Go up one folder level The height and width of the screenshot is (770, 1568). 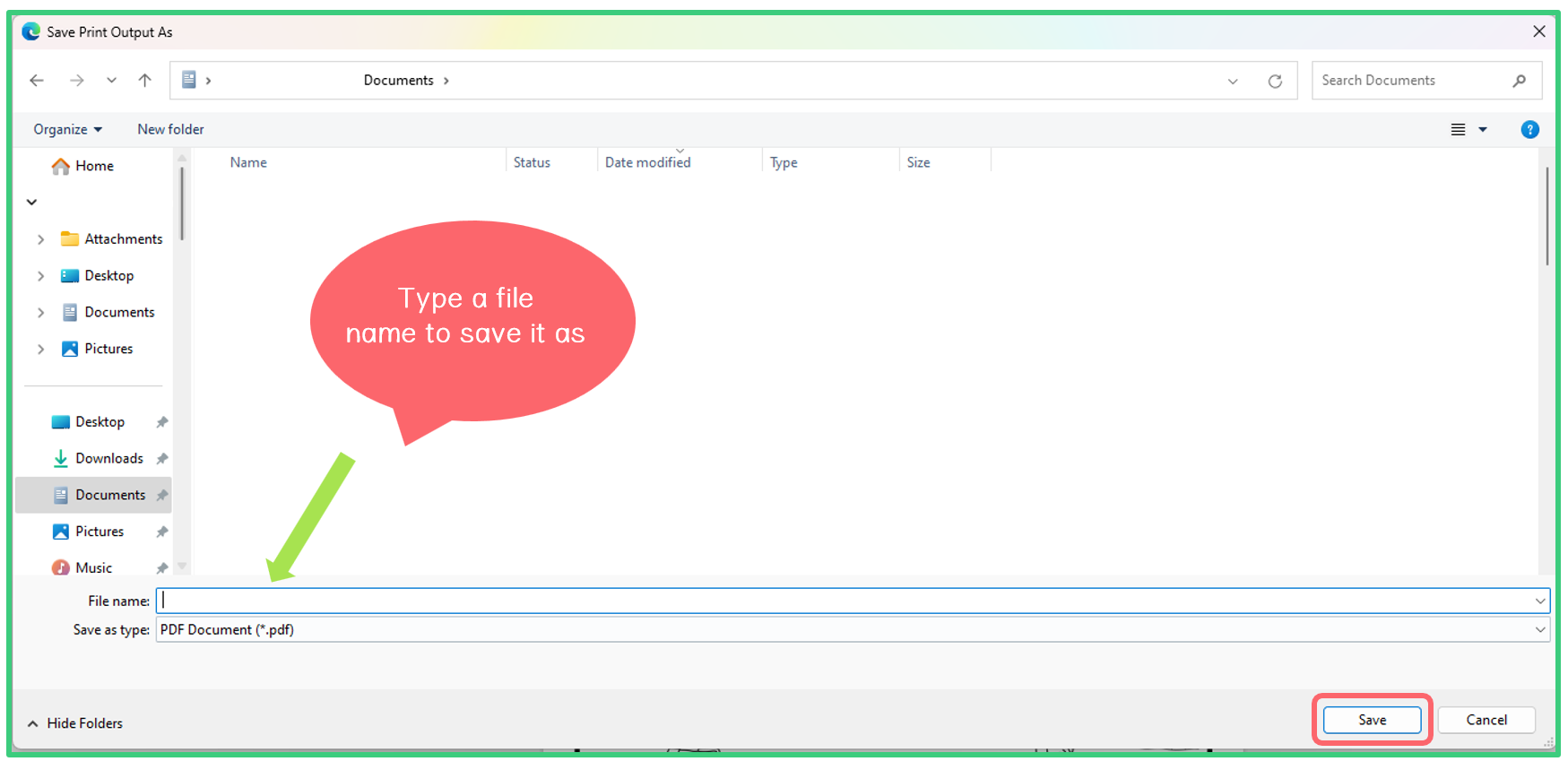144,81
